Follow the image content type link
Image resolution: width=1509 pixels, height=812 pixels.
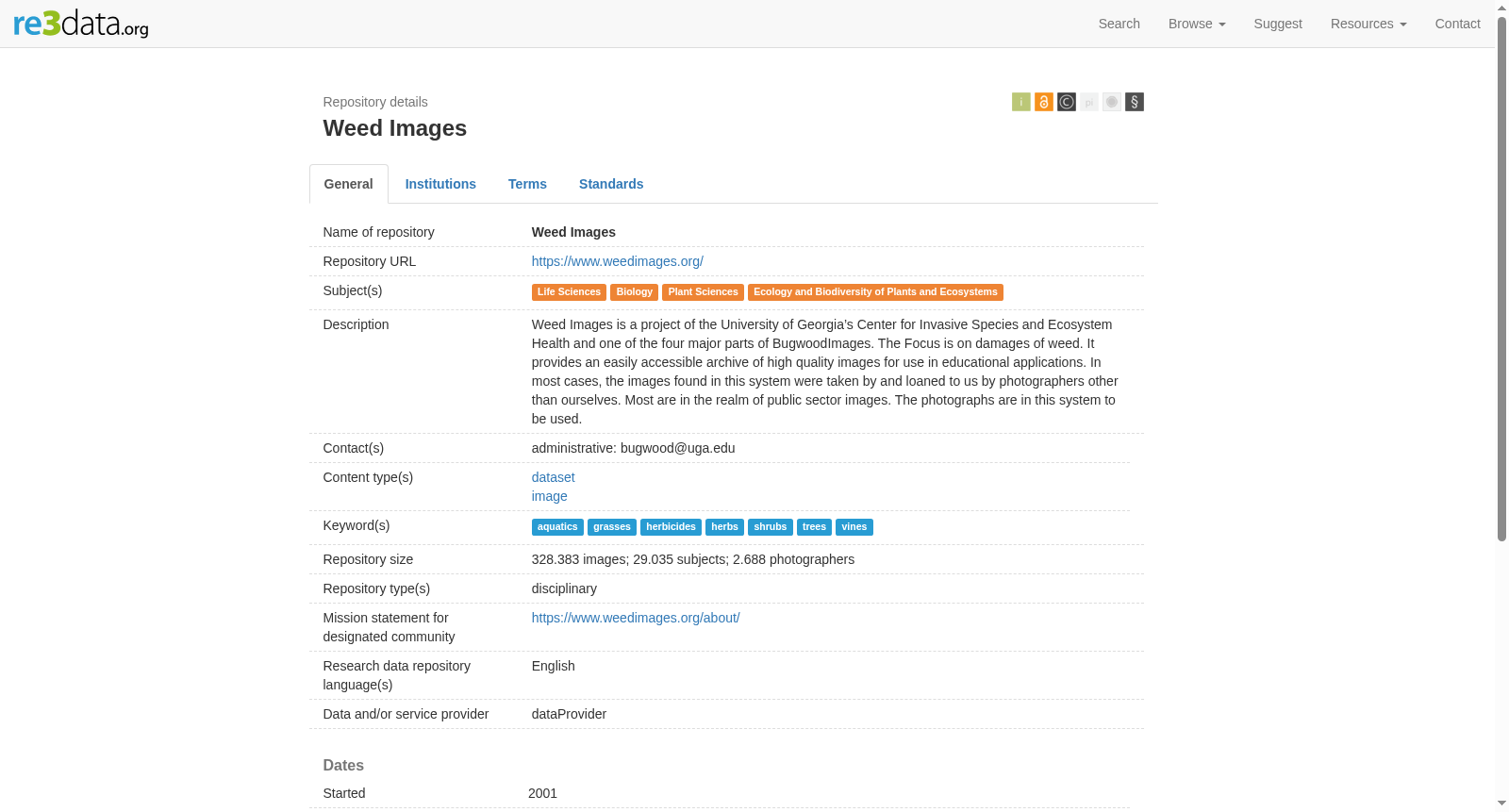click(x=549, y=496)
